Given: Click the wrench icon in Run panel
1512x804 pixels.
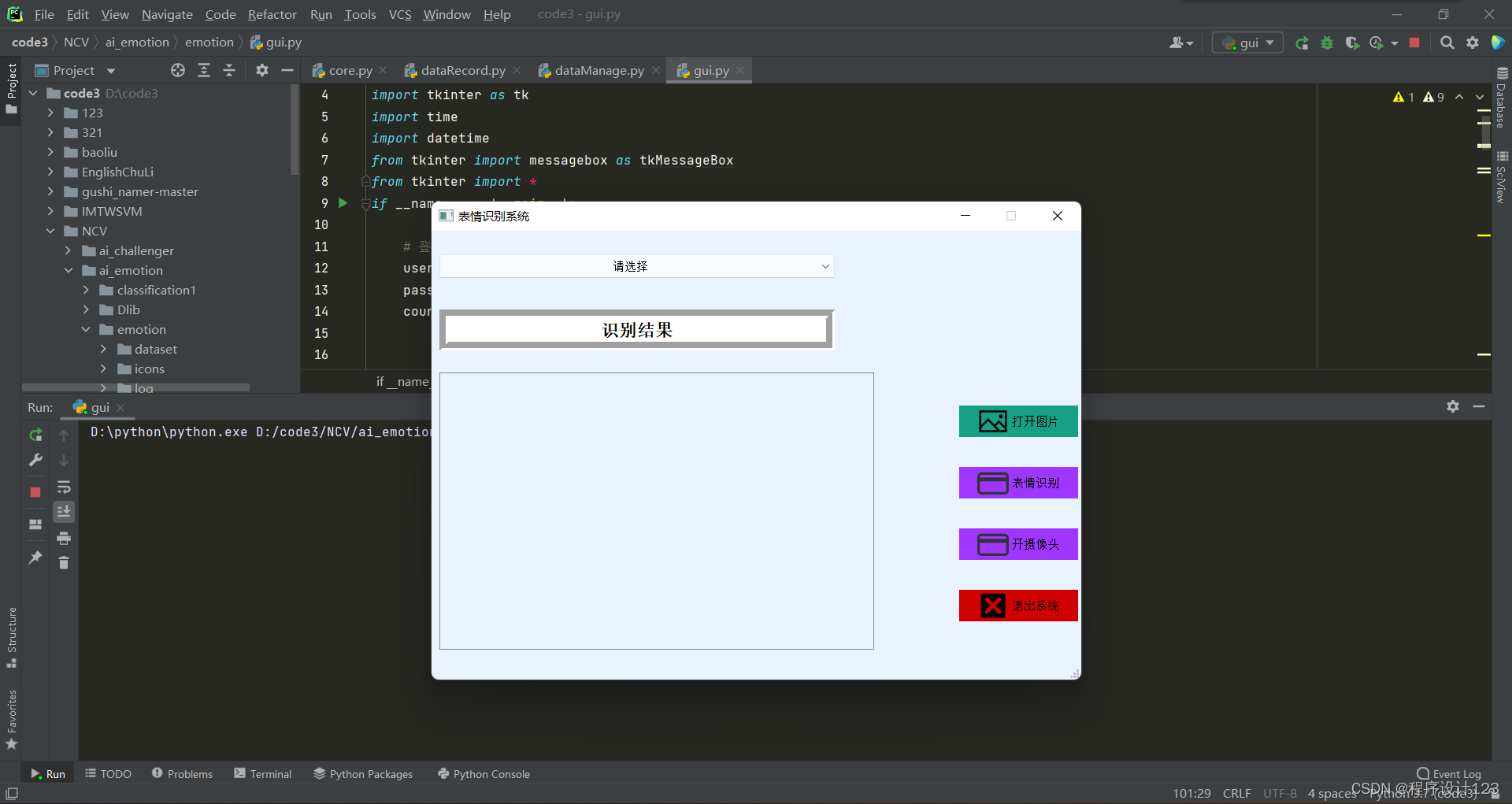Looking at the screenshot, I should point(35,460).
